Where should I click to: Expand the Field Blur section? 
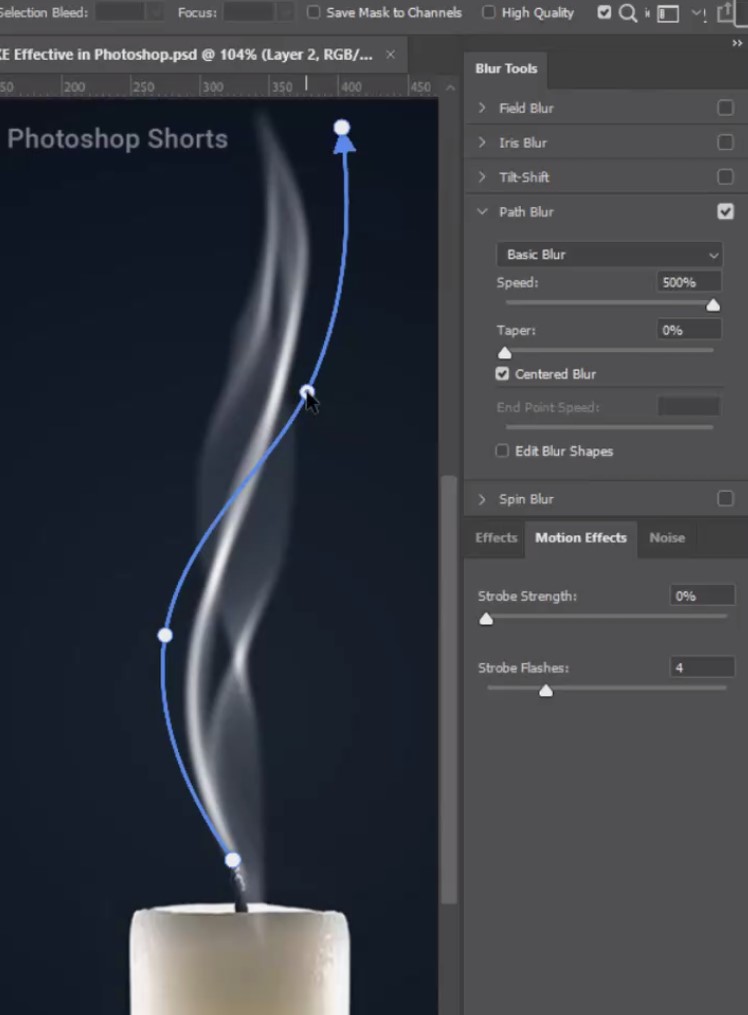482,107
